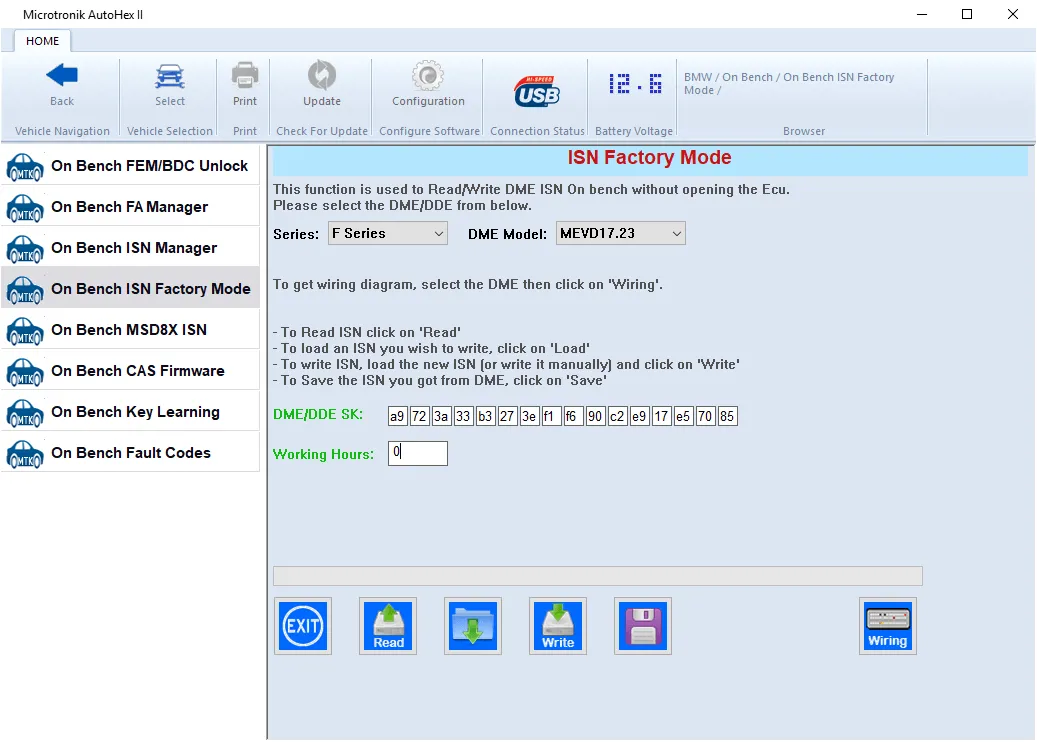Open the Configuration gear icon
The height and width of the screenshot is (742, 1037).
tap(428, 75)
